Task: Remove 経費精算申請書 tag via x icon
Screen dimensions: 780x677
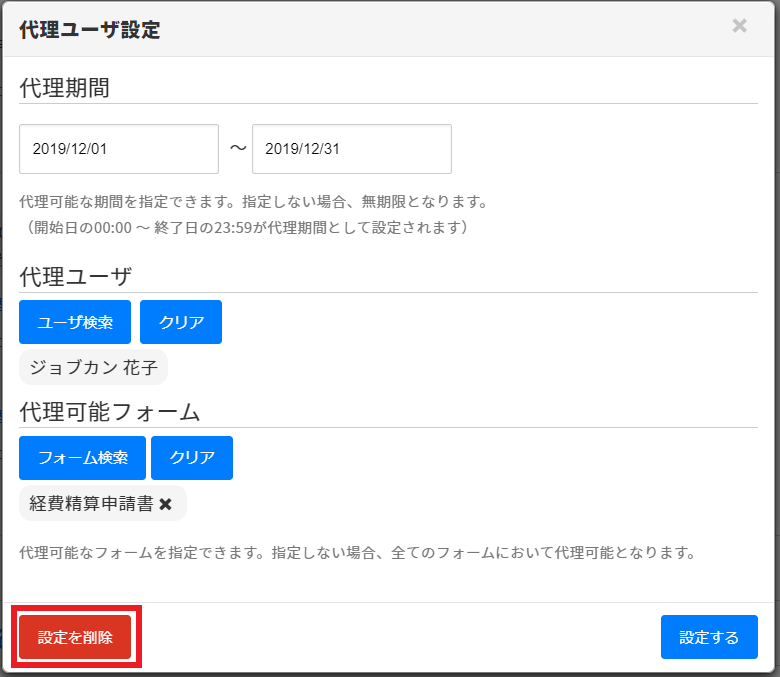Action: (166, 504)
